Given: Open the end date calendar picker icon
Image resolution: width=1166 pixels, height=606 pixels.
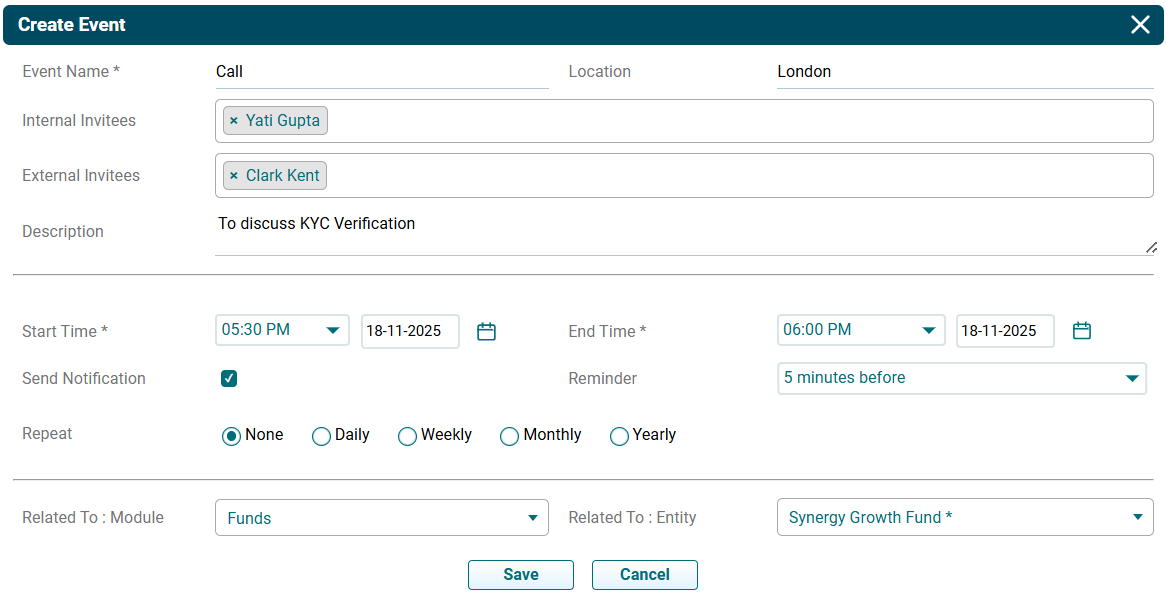Looking at the screenshot, I should pyautogui.click(x=1081, y=331).
